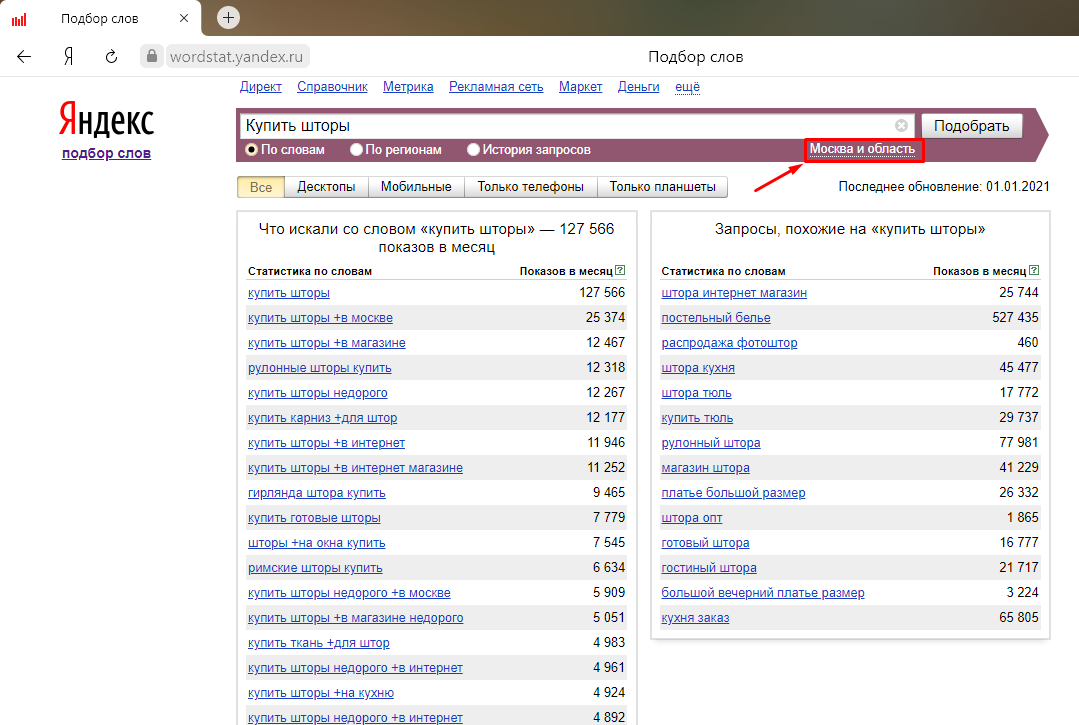Open the кухня заказ query
Image resolution: width=1079 pixels, height=725 pixels.
(x=695, y=618)
